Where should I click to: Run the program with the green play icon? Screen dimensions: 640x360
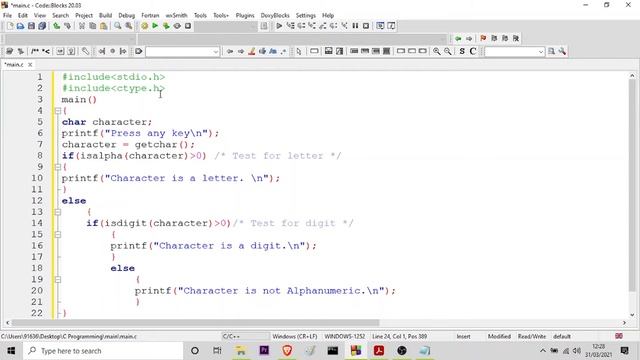155,26
